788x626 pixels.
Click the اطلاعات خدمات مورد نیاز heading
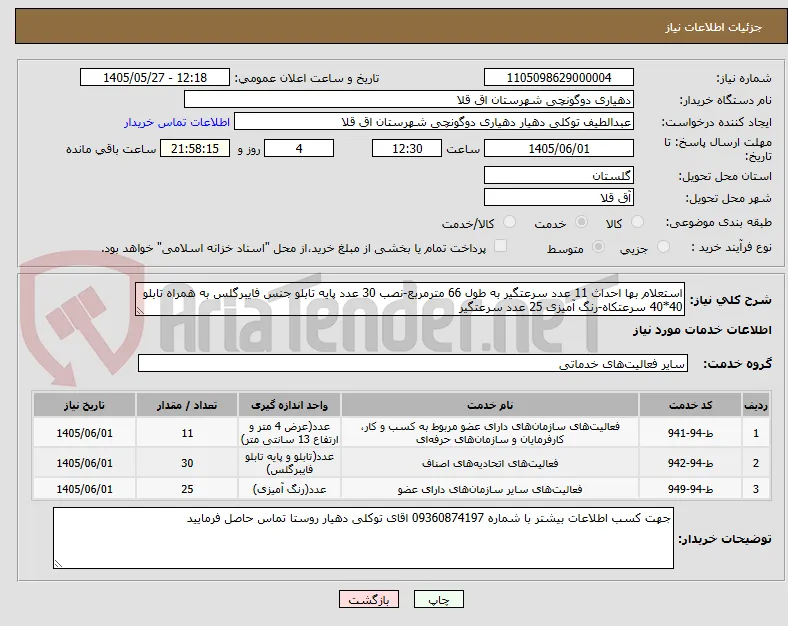(702, 330)
